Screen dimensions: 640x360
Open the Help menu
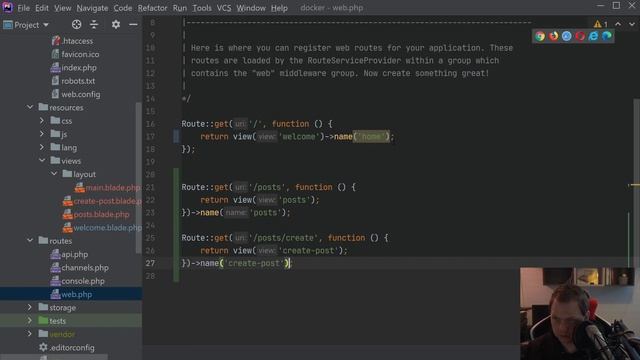[279, 8]
